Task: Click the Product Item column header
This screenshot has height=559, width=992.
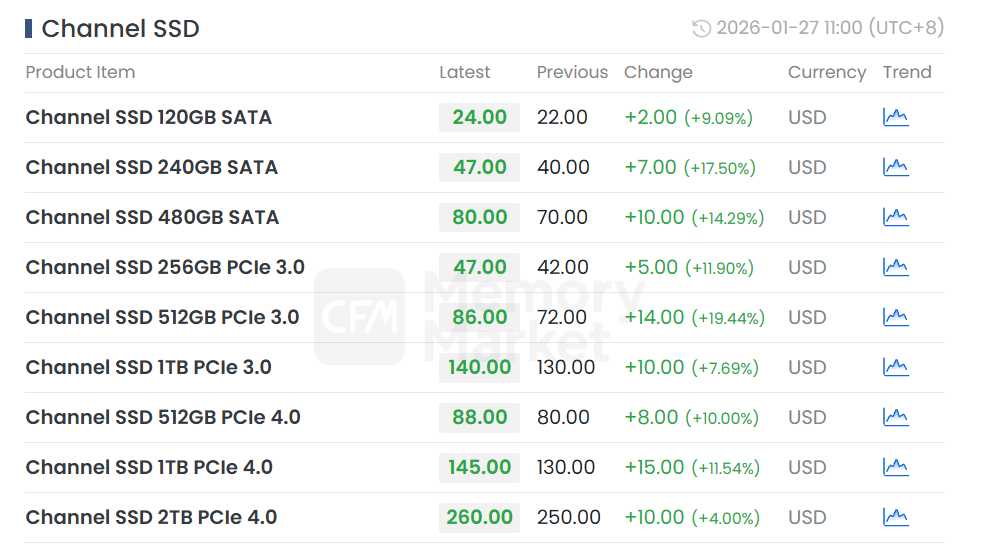Action: coord(80,72)
